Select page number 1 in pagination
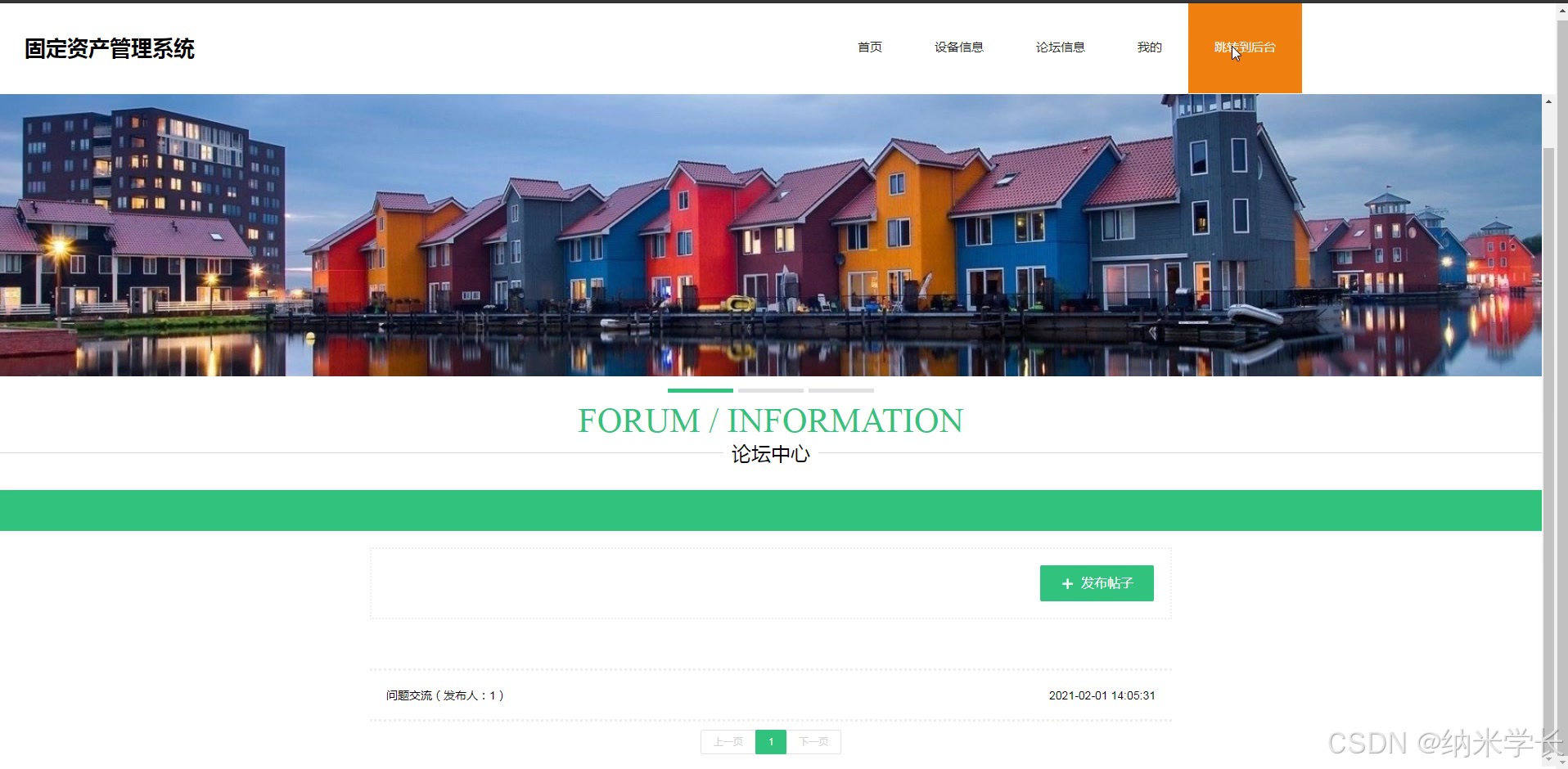This screenshot has height=769, width=1568. point(770,741)
